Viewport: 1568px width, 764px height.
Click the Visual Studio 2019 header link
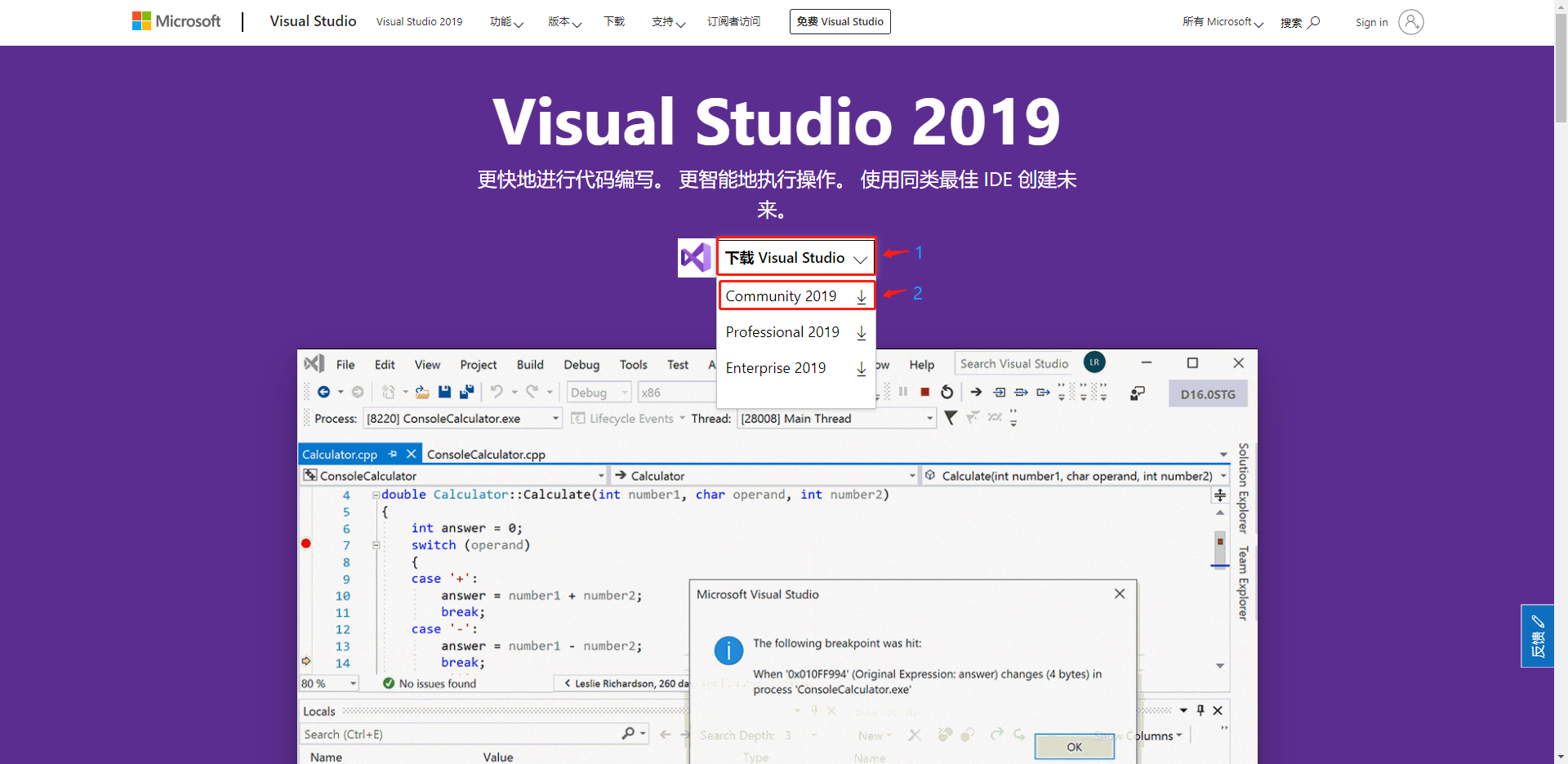pos(419,22)
